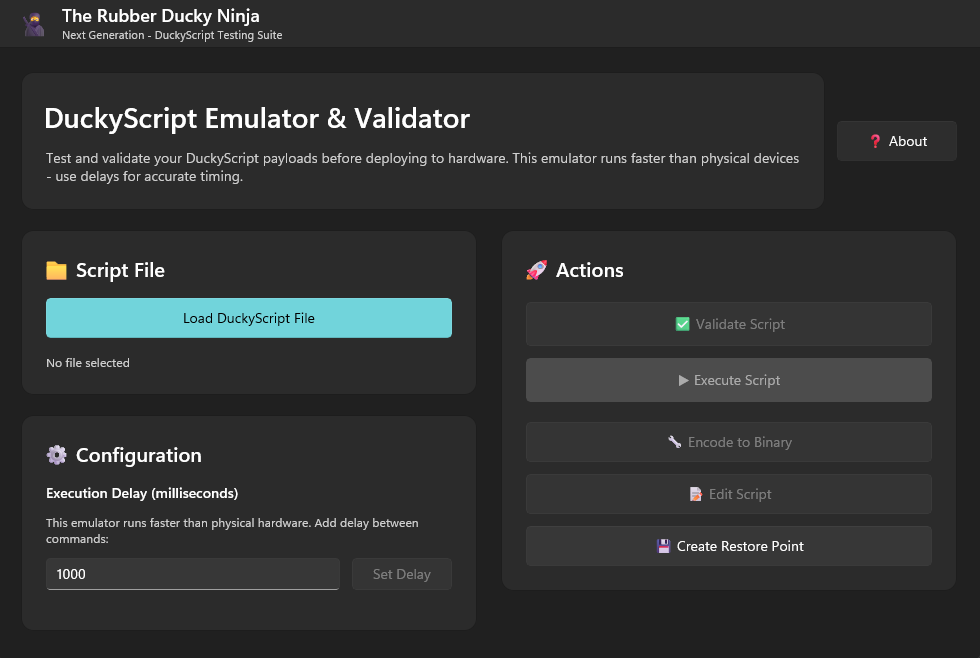Click the floppy disk icon on Create Restore Point
Image resolution: width=980 pixels, height=658 pixels.
point(664,546)
